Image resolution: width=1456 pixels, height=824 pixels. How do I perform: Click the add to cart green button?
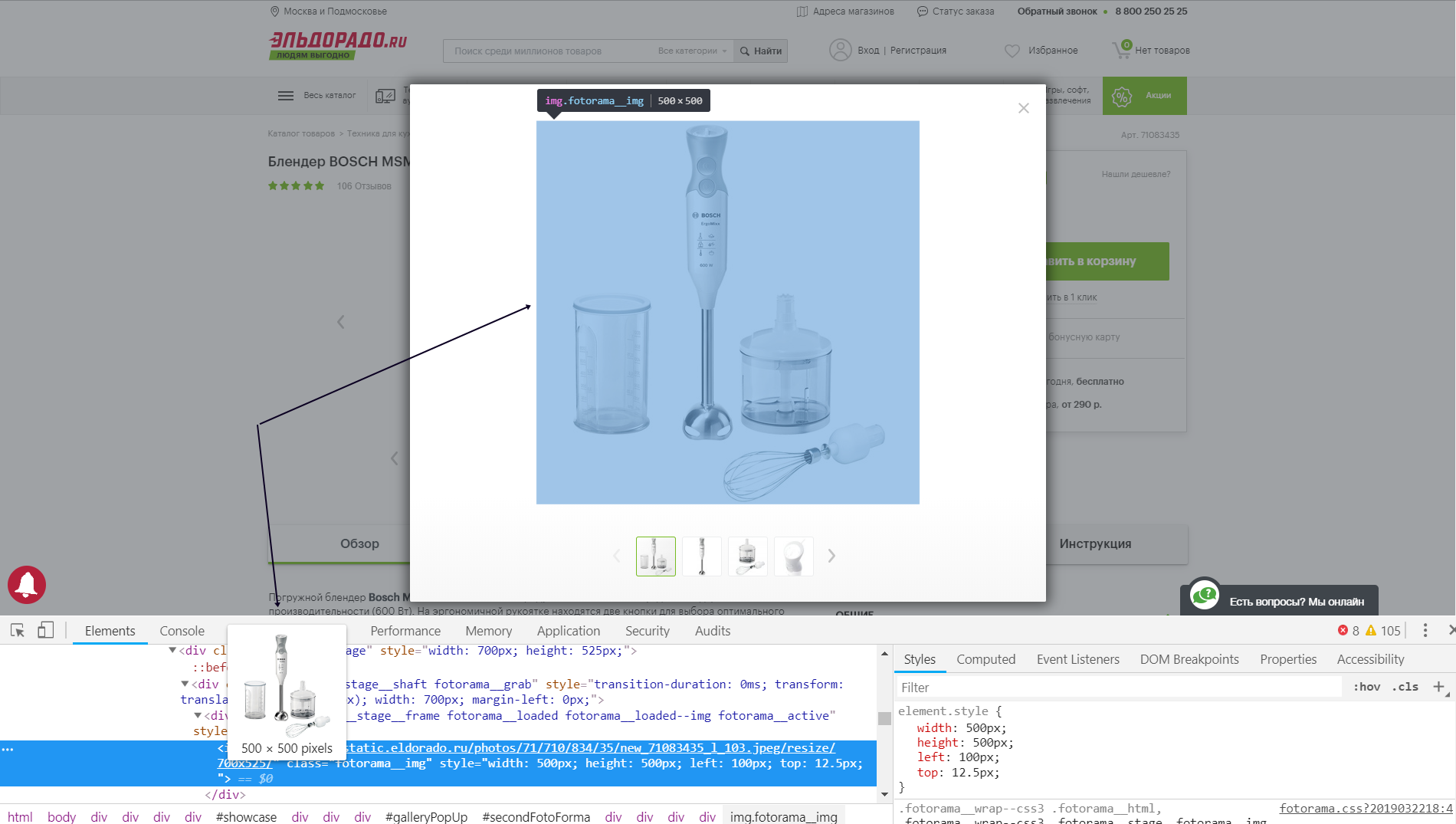pyautogui.click(x=1107, y=261)
